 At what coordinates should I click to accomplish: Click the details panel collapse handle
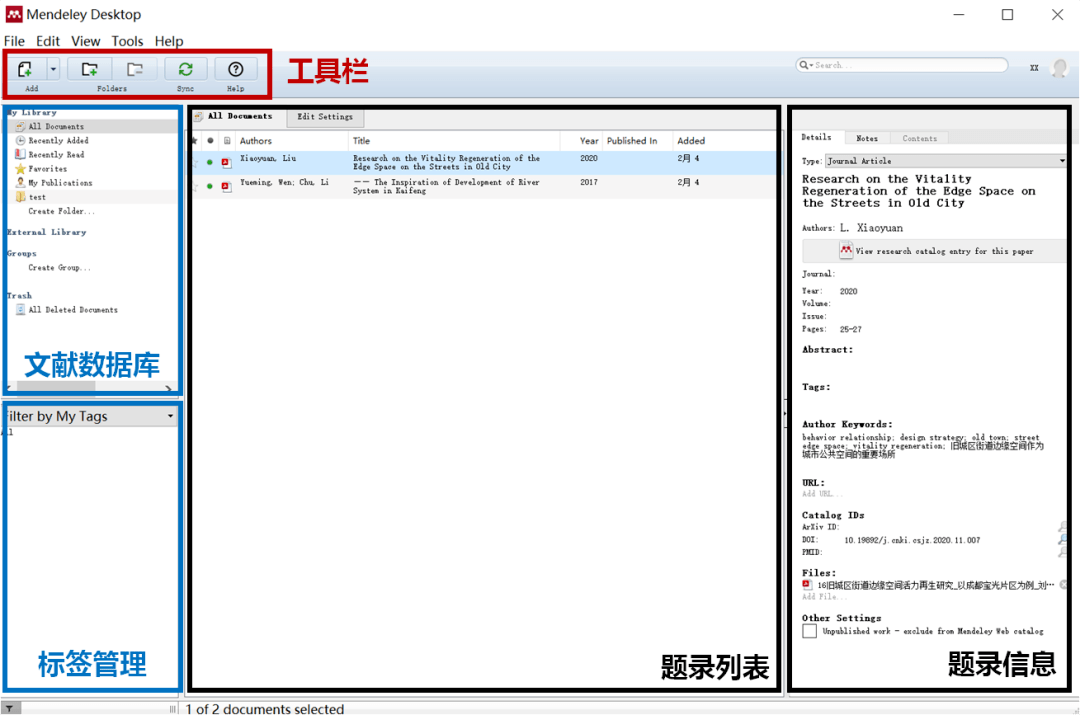pyautogui.click(x=785, y=413)
